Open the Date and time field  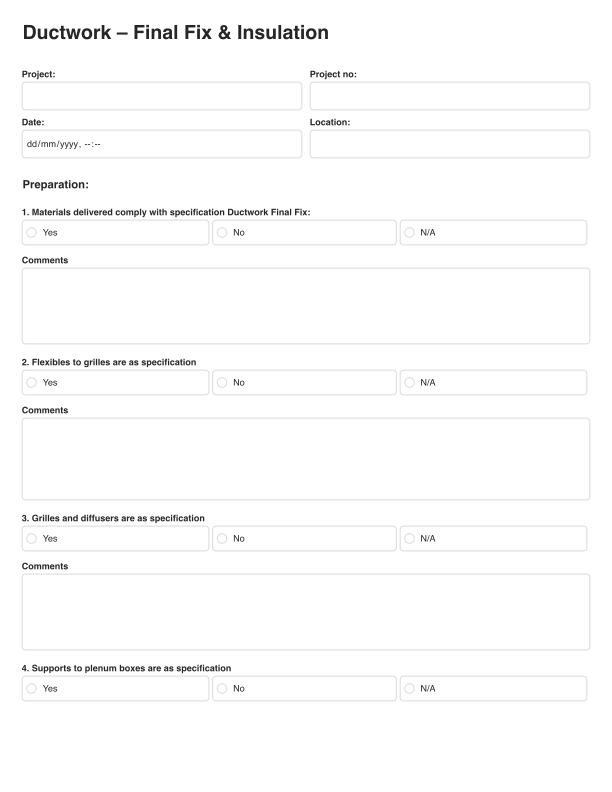[x=161, y=144]
